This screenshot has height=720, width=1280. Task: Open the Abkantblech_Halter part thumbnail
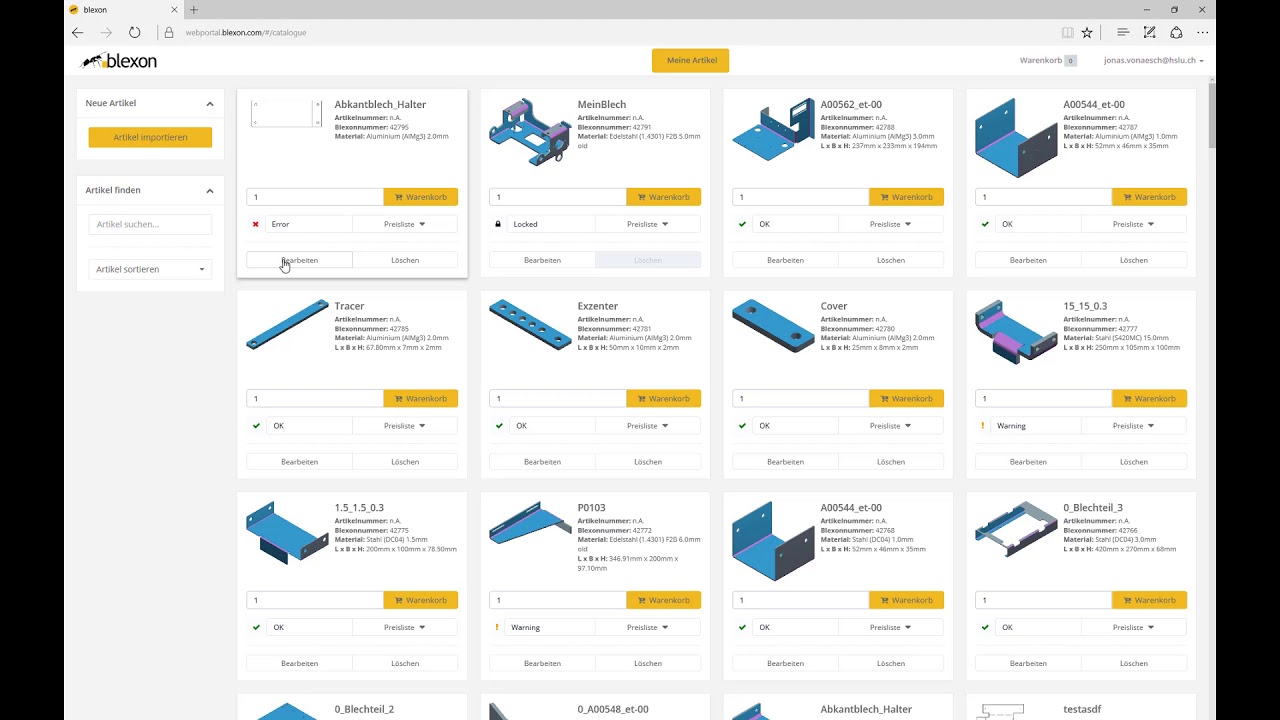[x=287, y=113]
